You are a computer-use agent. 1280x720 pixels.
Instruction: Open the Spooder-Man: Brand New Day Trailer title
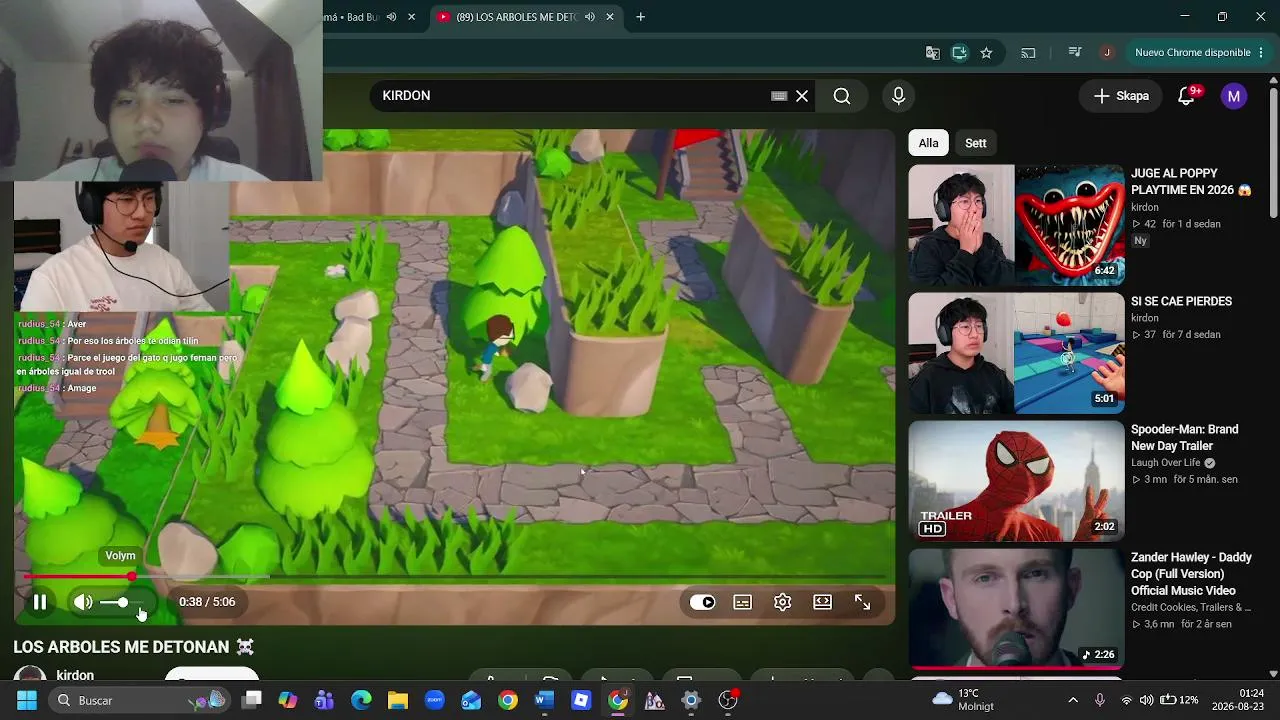pyautogui.click(x=1185, y=438)
